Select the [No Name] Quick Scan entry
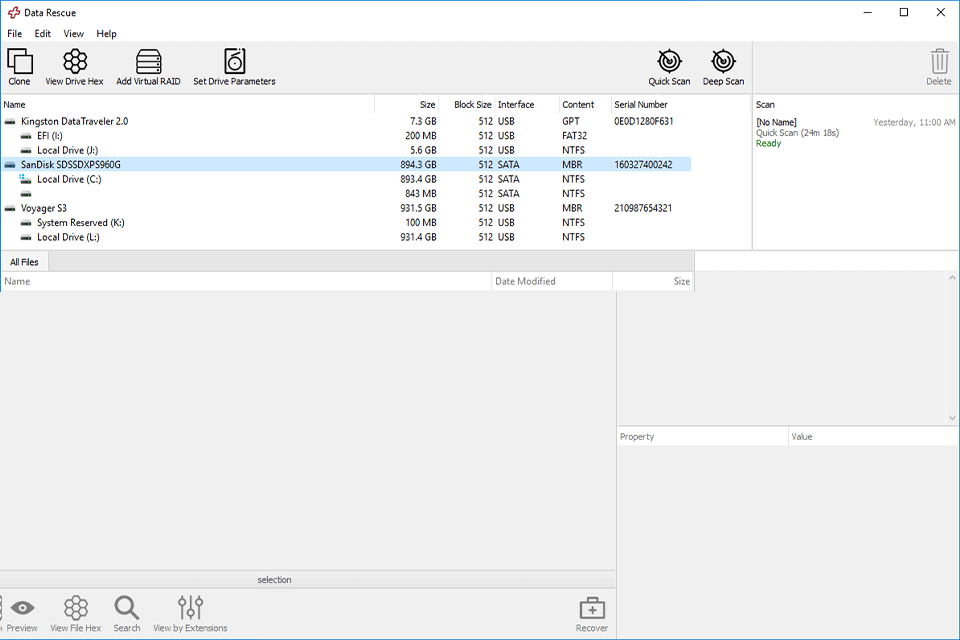This screenshot has width=960, height=640. [x=855, y=133]
